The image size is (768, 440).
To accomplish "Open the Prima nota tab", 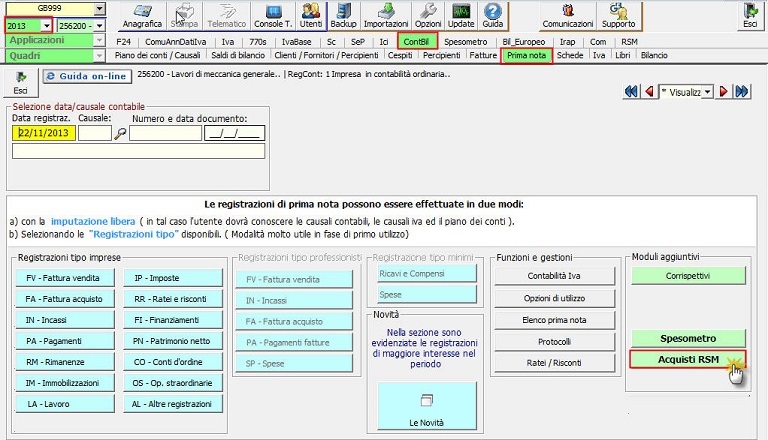I will (527, 55).
